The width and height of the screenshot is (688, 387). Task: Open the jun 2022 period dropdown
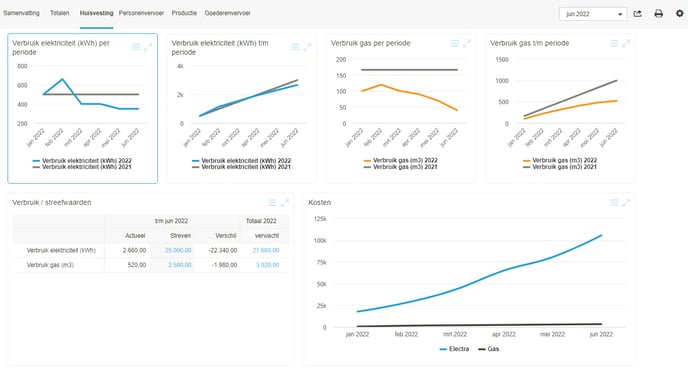pyautogui.click(x=593, y=14)
